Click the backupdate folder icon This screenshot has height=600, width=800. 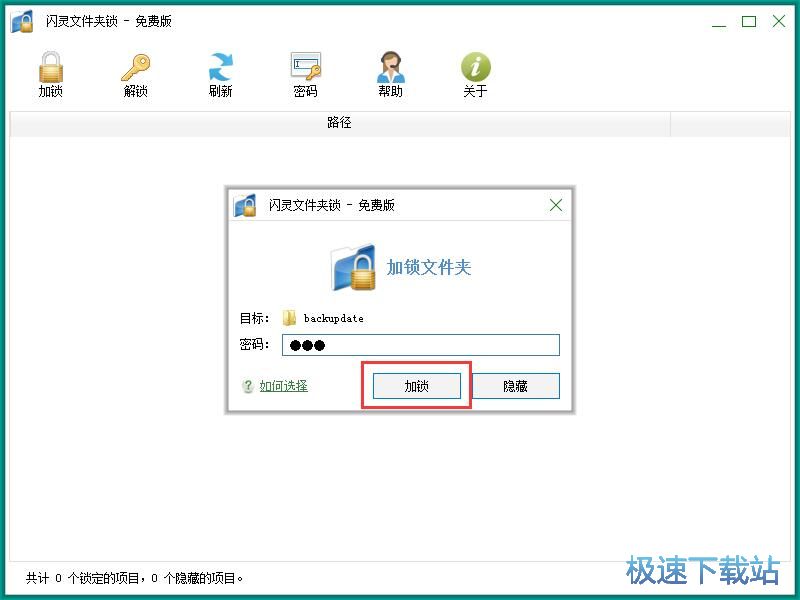click(289, 318)
